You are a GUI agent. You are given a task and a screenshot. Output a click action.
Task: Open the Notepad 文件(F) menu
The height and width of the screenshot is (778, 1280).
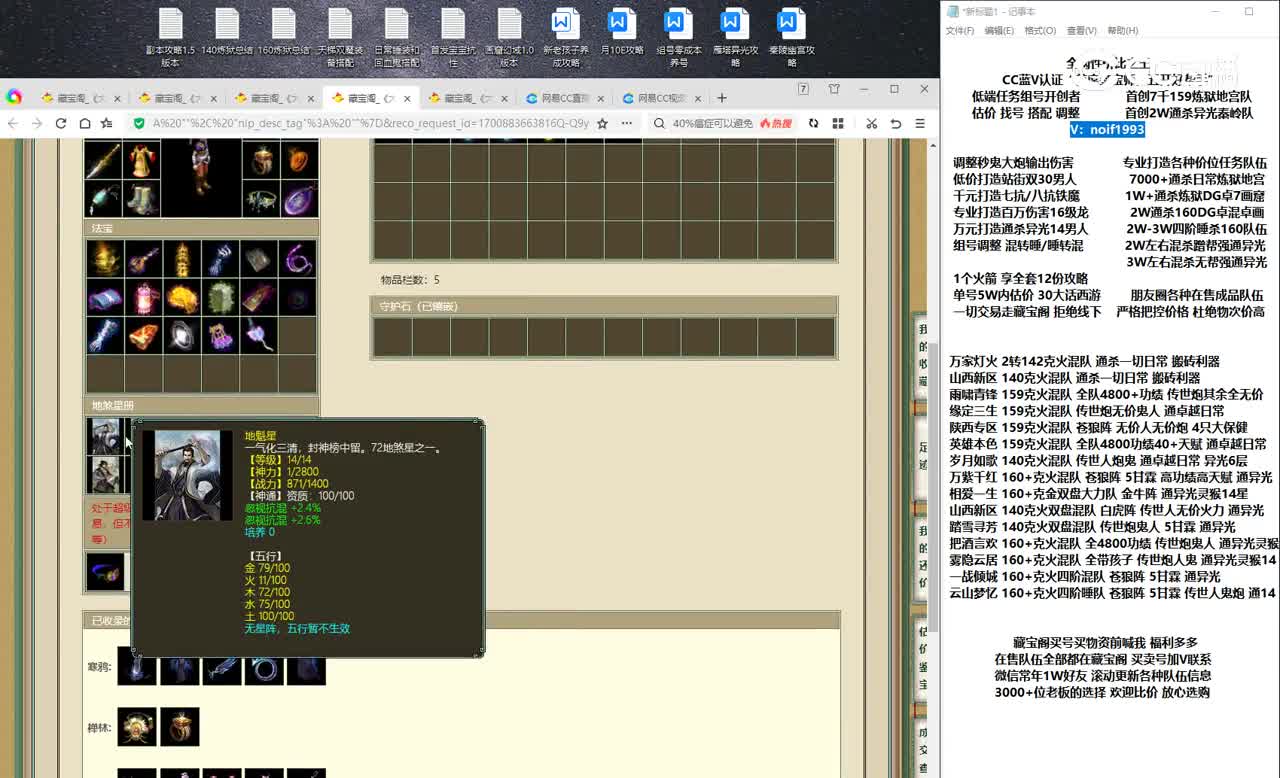pos(960,31)
